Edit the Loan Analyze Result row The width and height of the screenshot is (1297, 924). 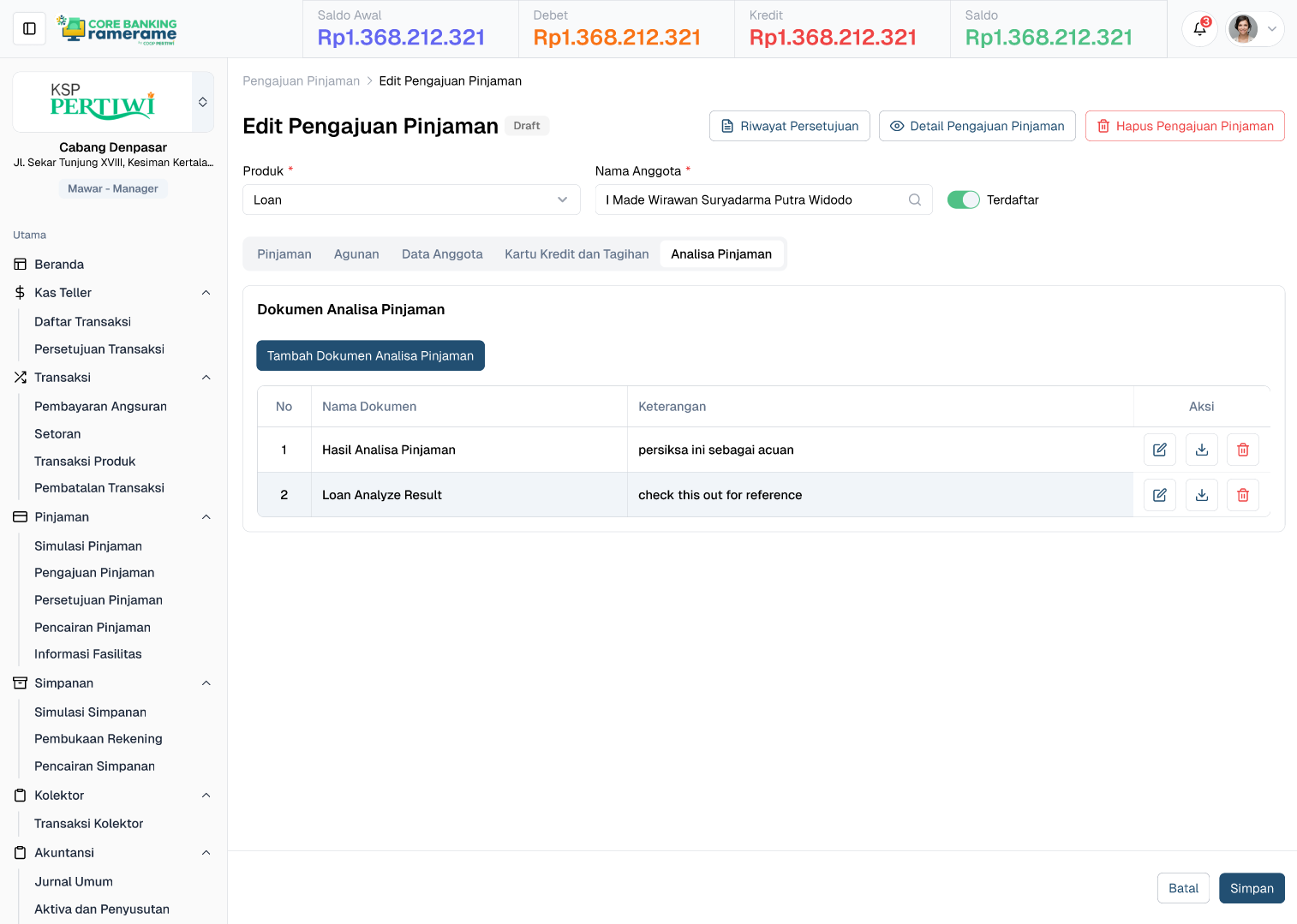[x=1159, y=495]
